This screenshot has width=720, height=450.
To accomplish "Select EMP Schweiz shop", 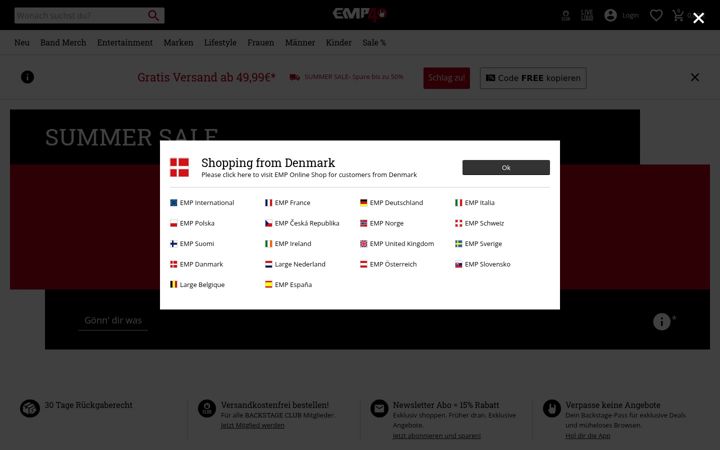I will pos(479,223).
